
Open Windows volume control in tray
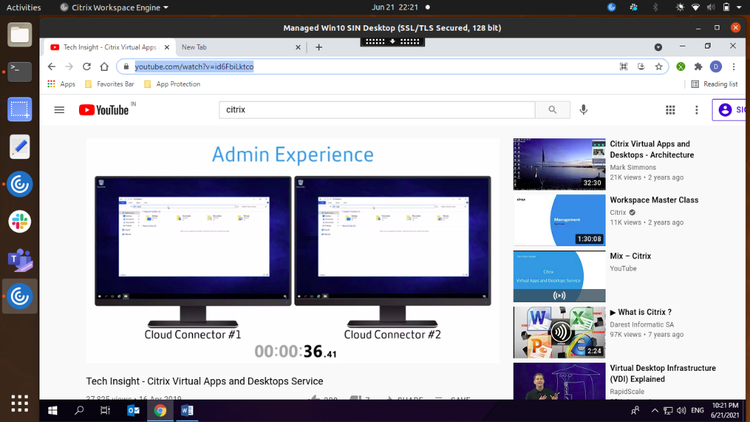tap(682, 411)
